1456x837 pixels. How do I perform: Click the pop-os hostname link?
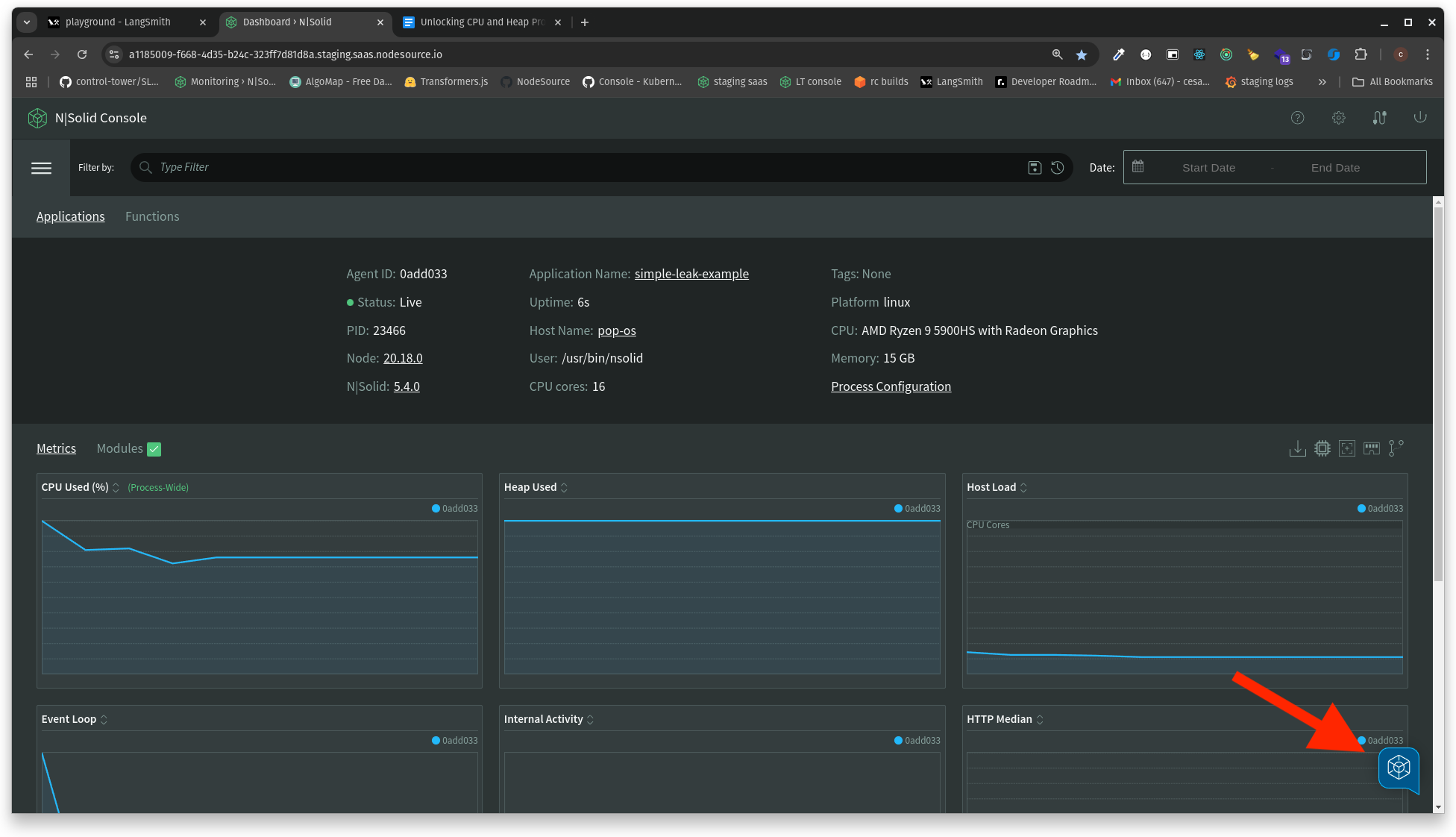coord(616,330)
